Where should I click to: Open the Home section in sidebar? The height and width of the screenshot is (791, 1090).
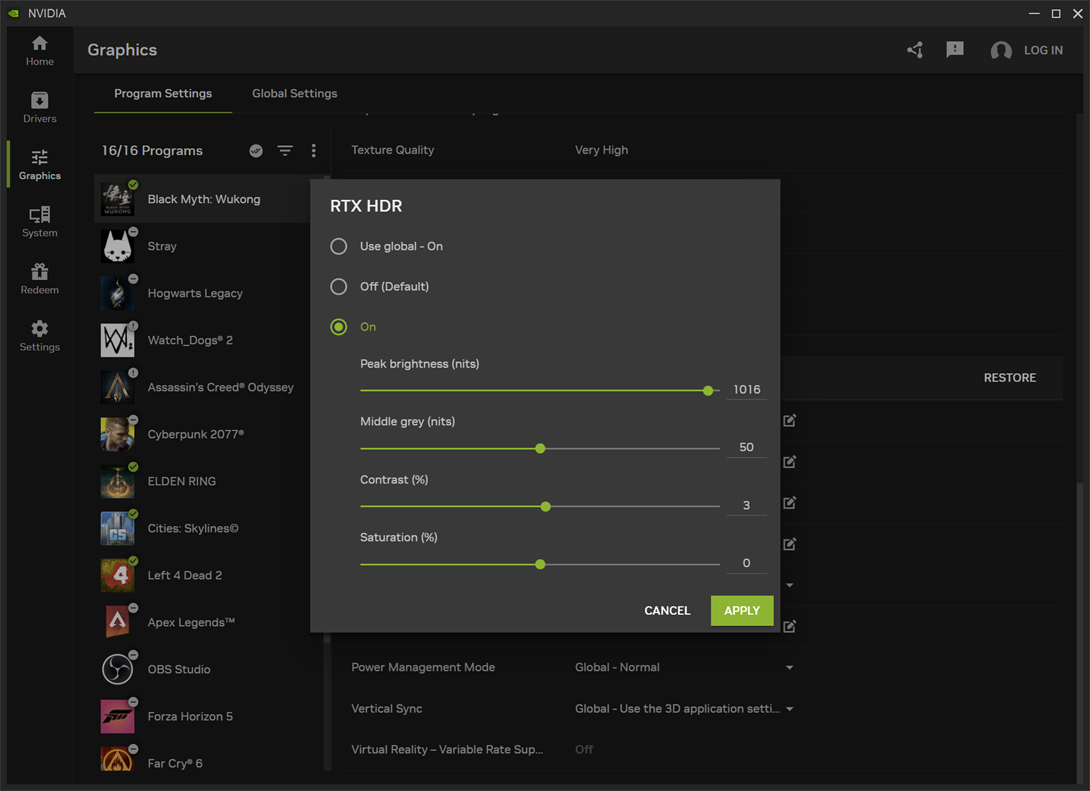[39, 50]
